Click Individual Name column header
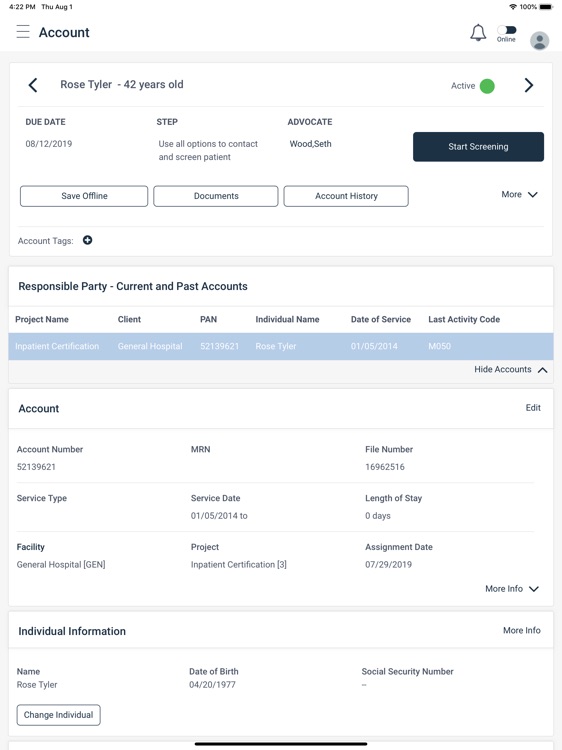This screenshot has height=750, width=562. click(x=287, y=320)
